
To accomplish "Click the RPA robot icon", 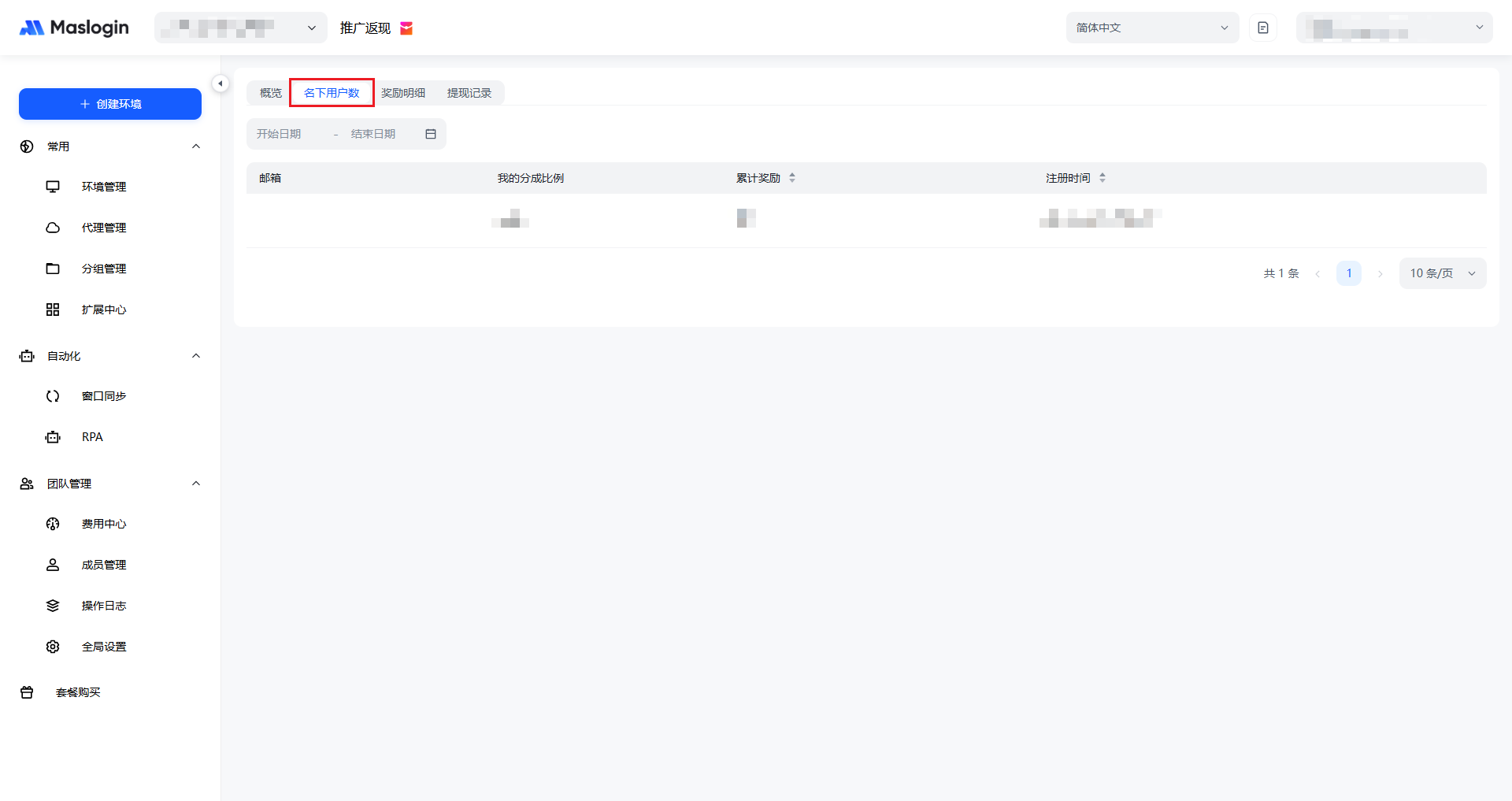I will tap(53, 437).
